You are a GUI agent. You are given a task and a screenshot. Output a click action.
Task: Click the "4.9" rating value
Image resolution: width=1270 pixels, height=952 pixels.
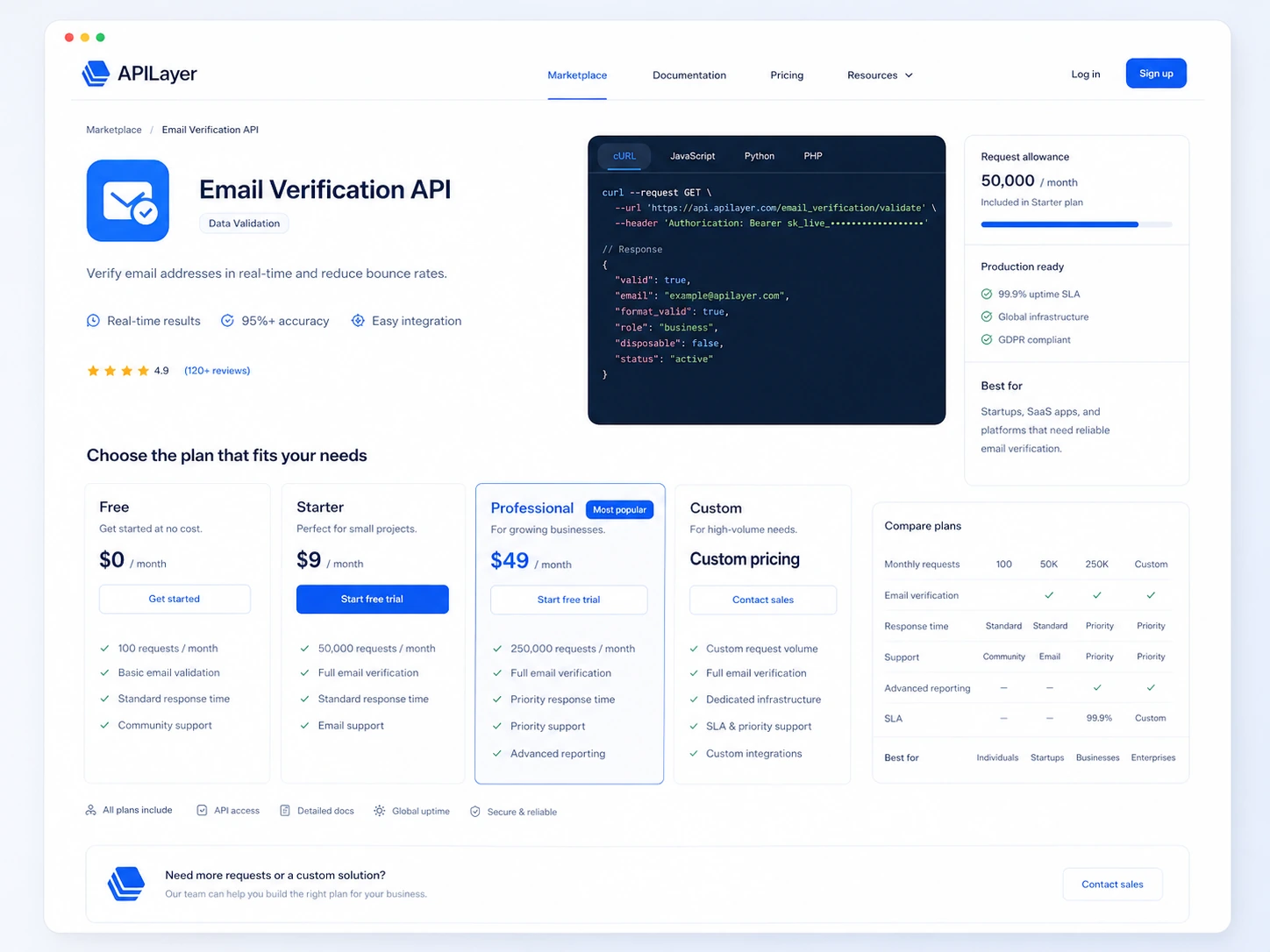click(161, 371)
